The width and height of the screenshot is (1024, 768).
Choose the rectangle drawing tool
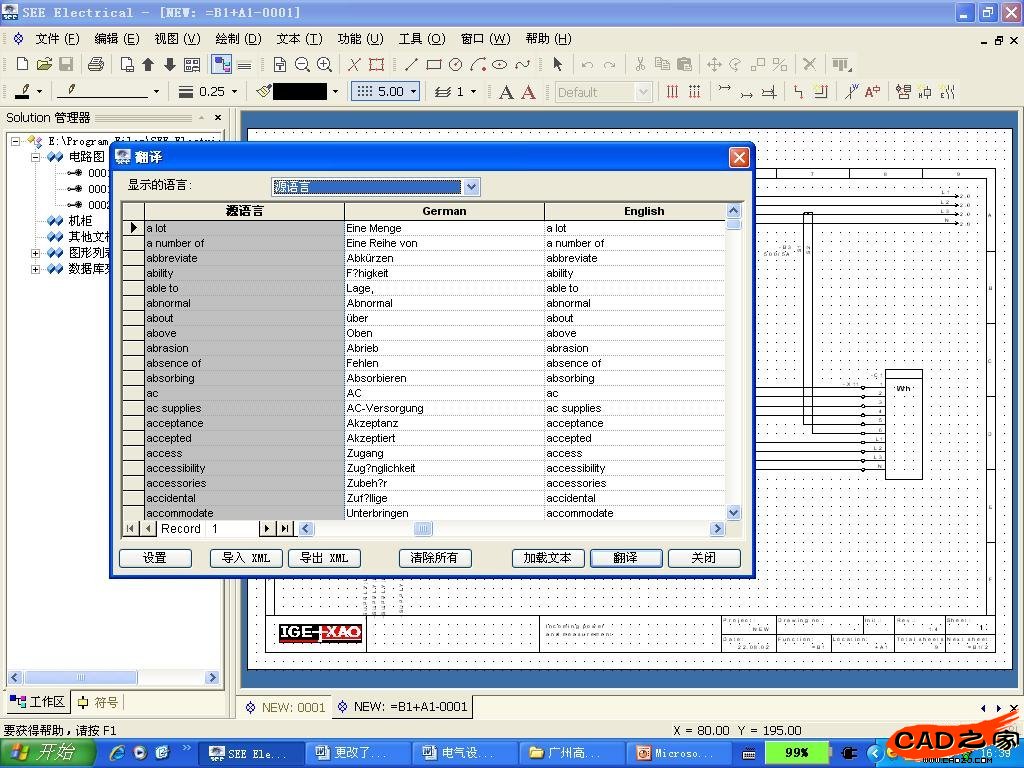pyautogui.click(x=433, y=65)
